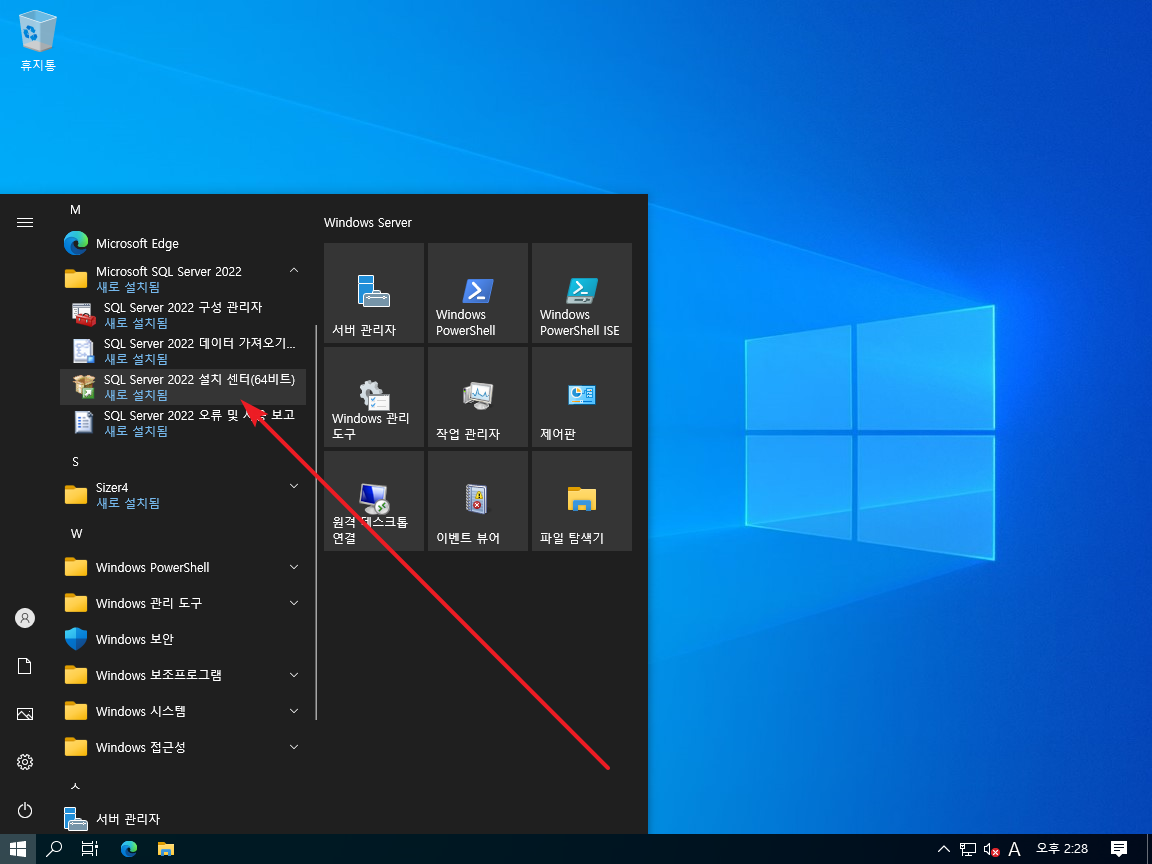1152x864 pixels.
Task: Toggle the IME input mode indicator A
Action: click(1015, 849)
